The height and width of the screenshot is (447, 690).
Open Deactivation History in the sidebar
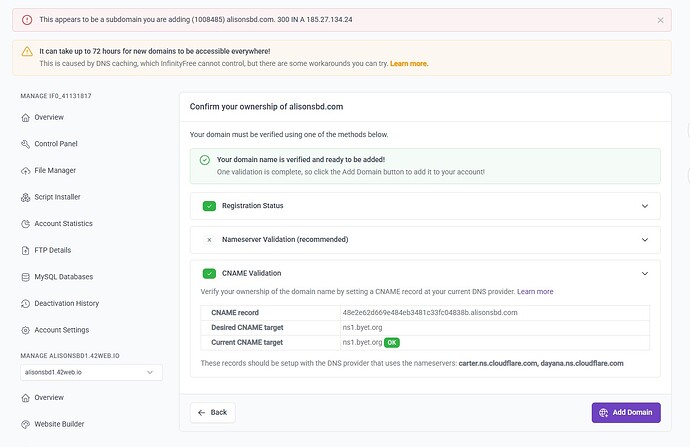click(x=66, y=303)
